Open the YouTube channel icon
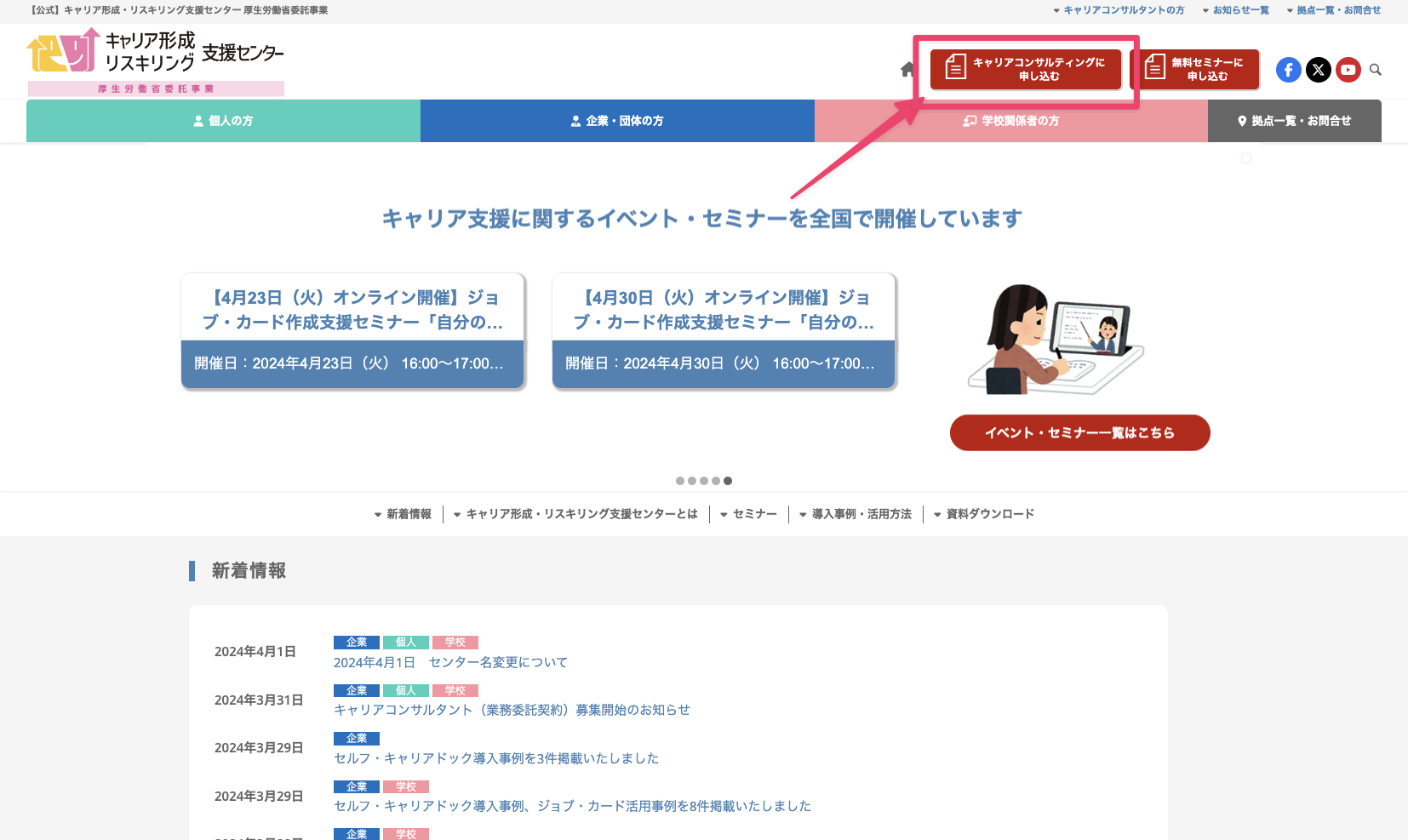This screenshot has width=1408, height=840. point(1348,70)
